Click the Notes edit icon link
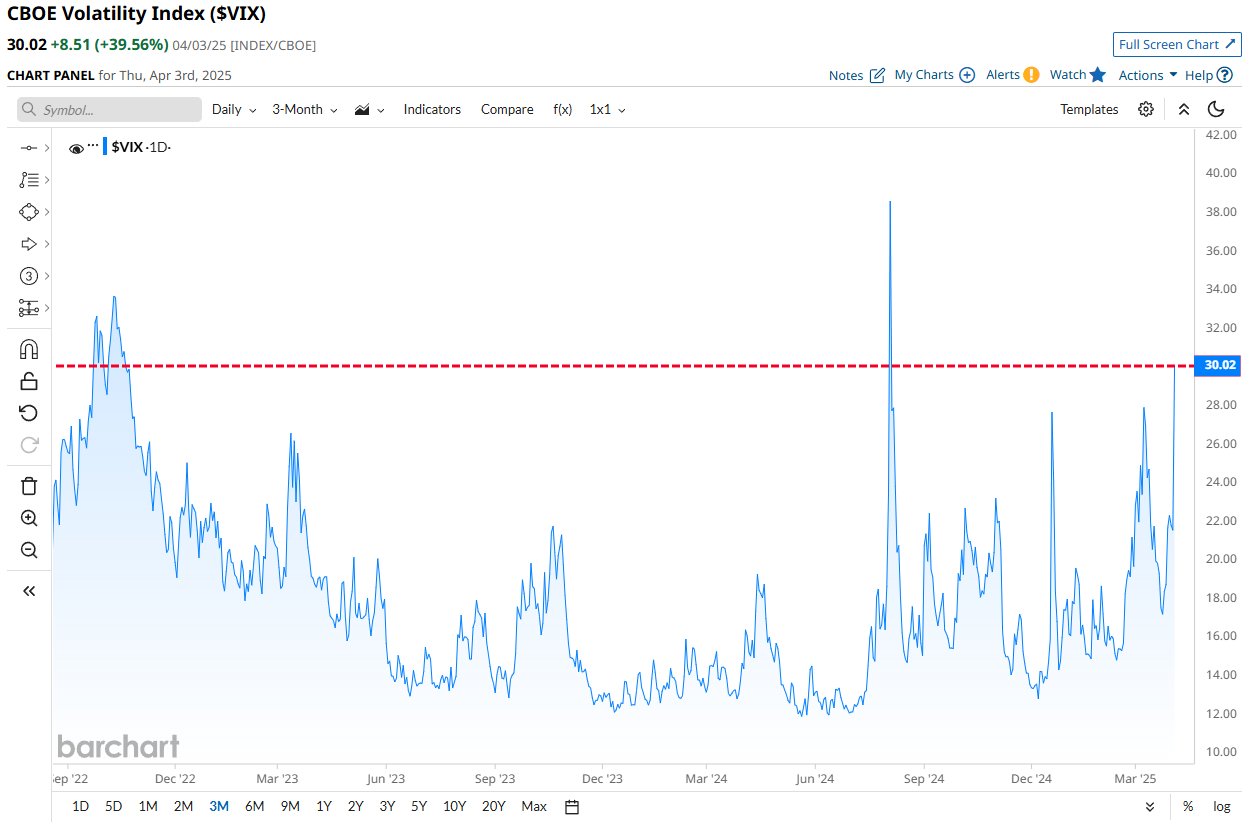Viewport: 1254px width, 825px height. pyautogui.click(x=857, y=75)
